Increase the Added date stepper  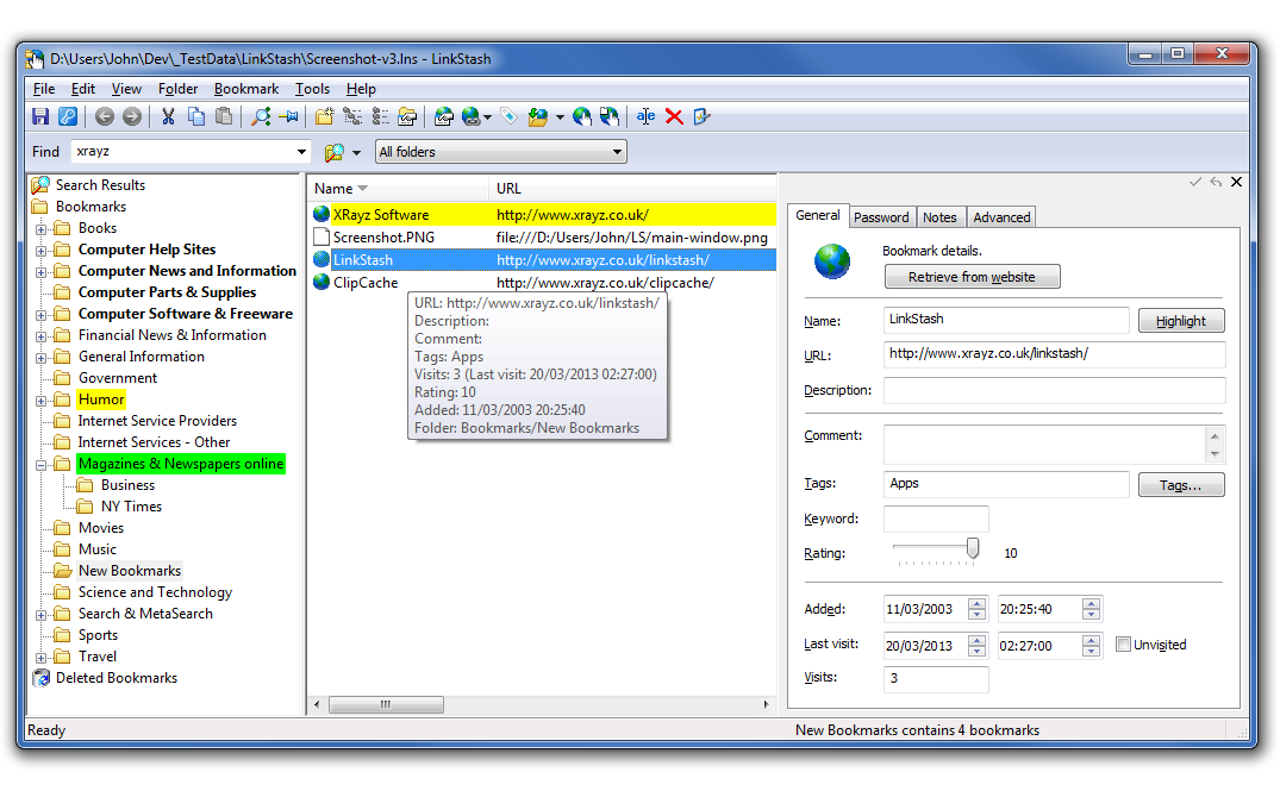(977, 603)
